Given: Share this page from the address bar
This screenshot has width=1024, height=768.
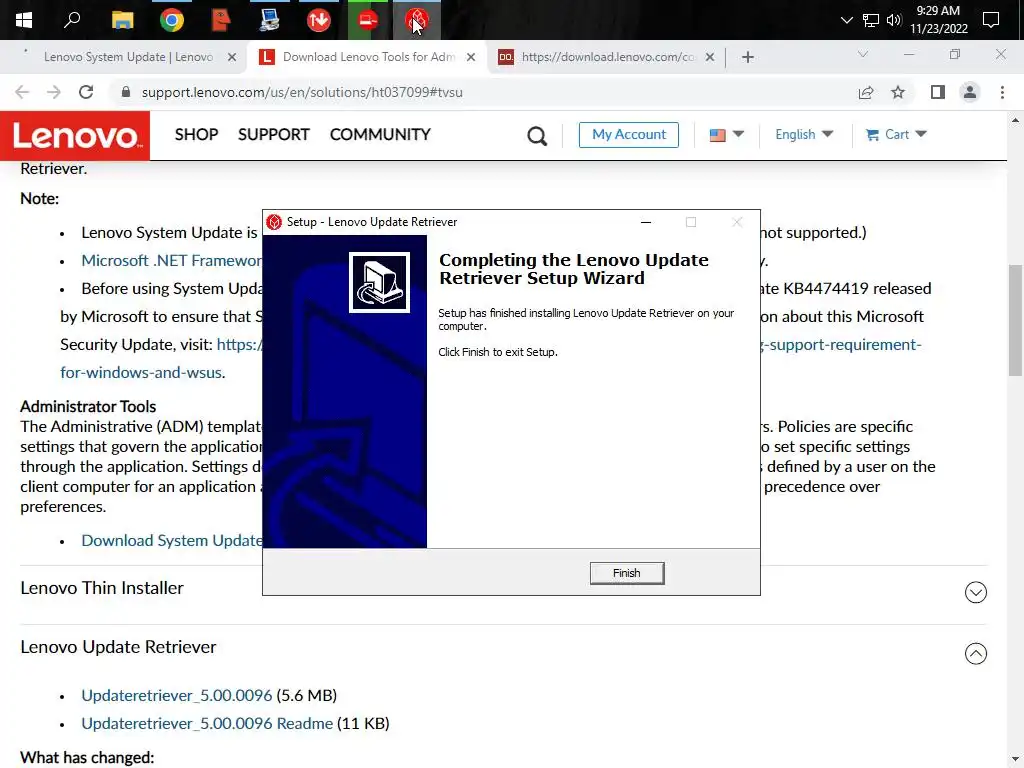Looking at the screenshot, I should click(866, 92).
